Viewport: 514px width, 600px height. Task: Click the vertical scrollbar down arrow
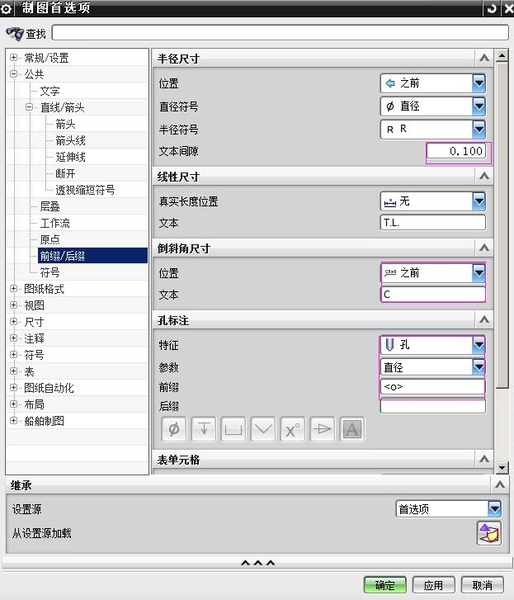click(502, 468)
